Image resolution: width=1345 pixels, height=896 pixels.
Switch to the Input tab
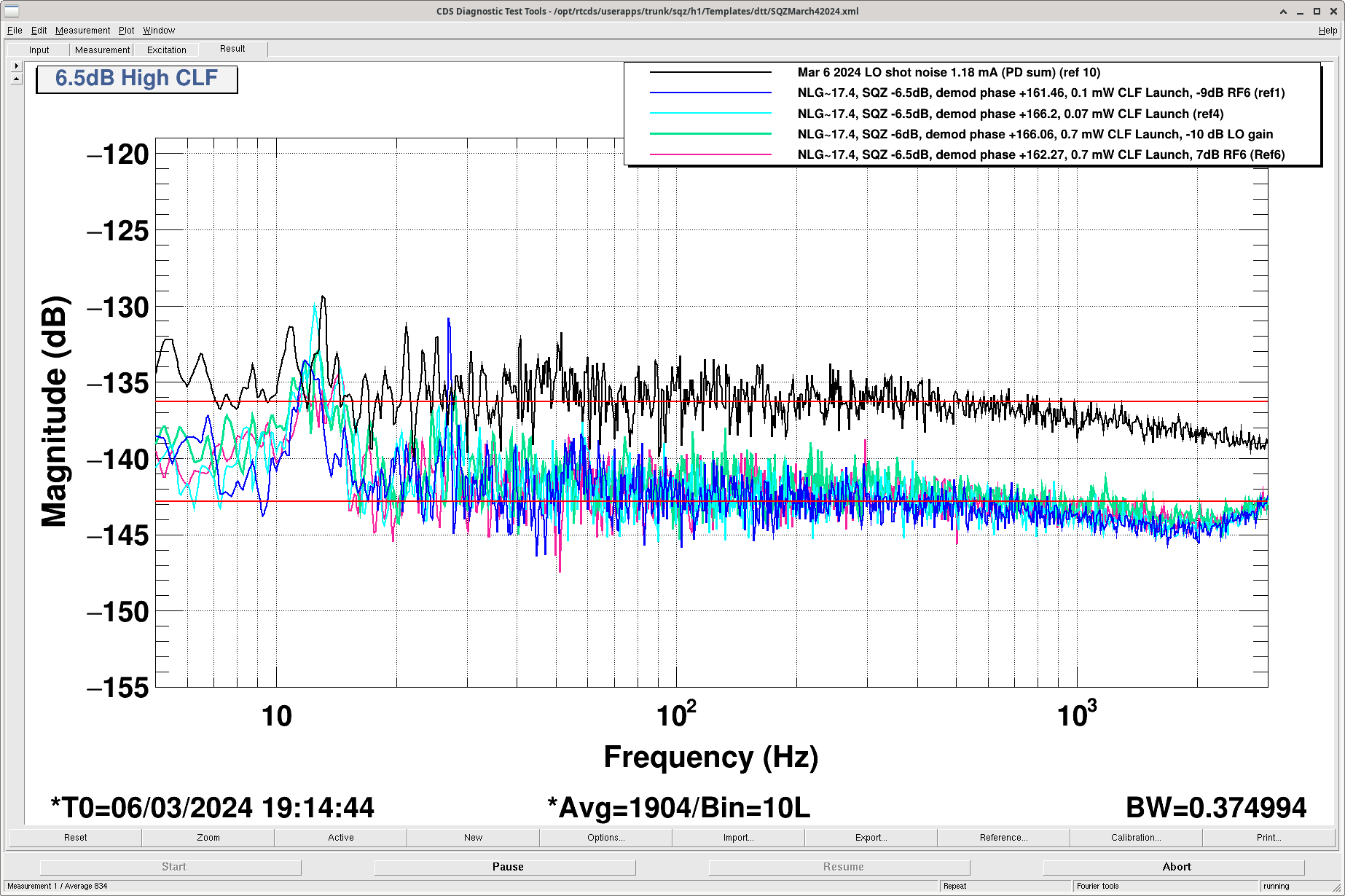click(39, 50)
